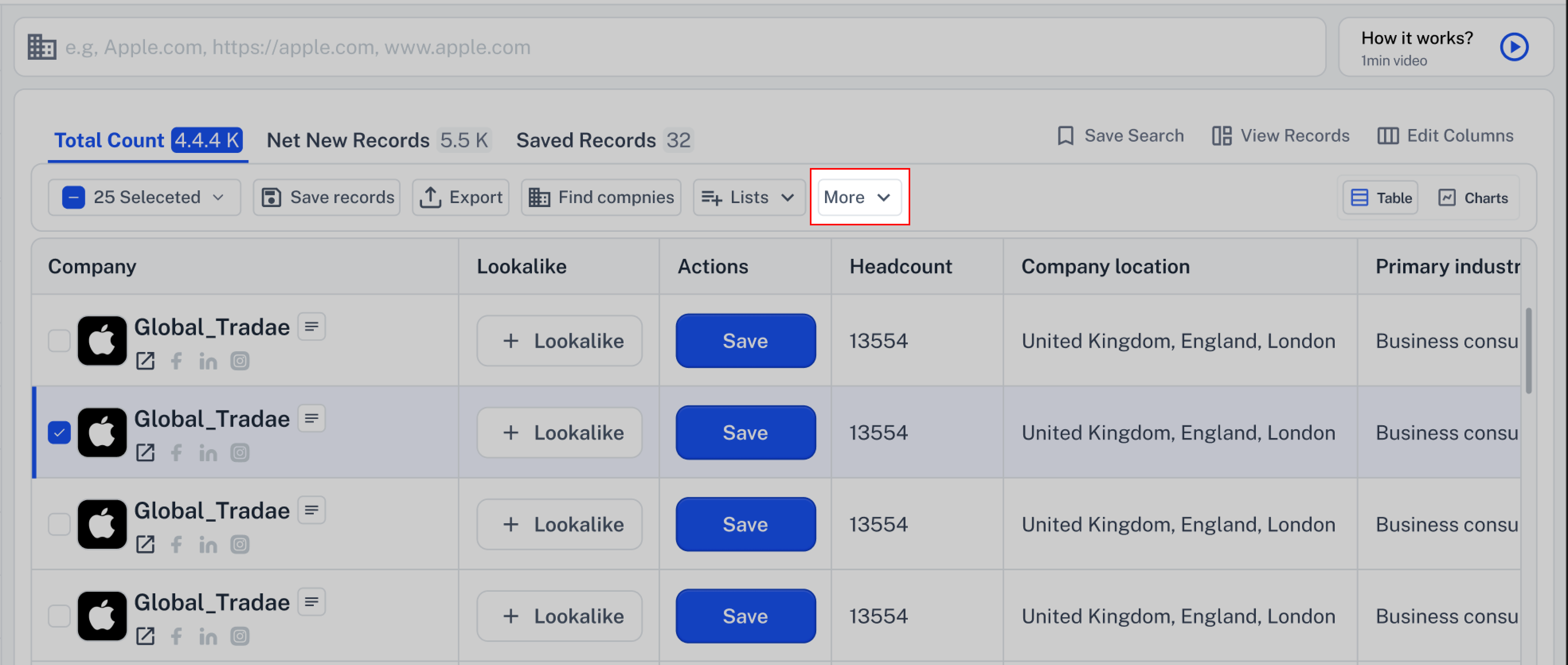Screen dimensions: 1568x665
Task: Open the Saved Records tab
Action: pyautogui.click(x=604, y=140)
